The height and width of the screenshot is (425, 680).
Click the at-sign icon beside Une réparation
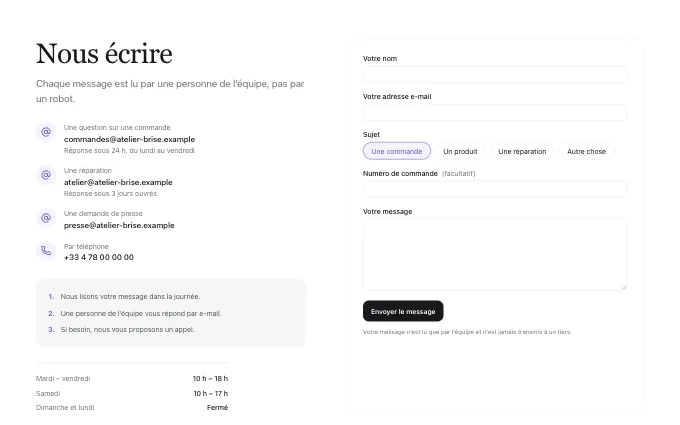tap(46, 175)
